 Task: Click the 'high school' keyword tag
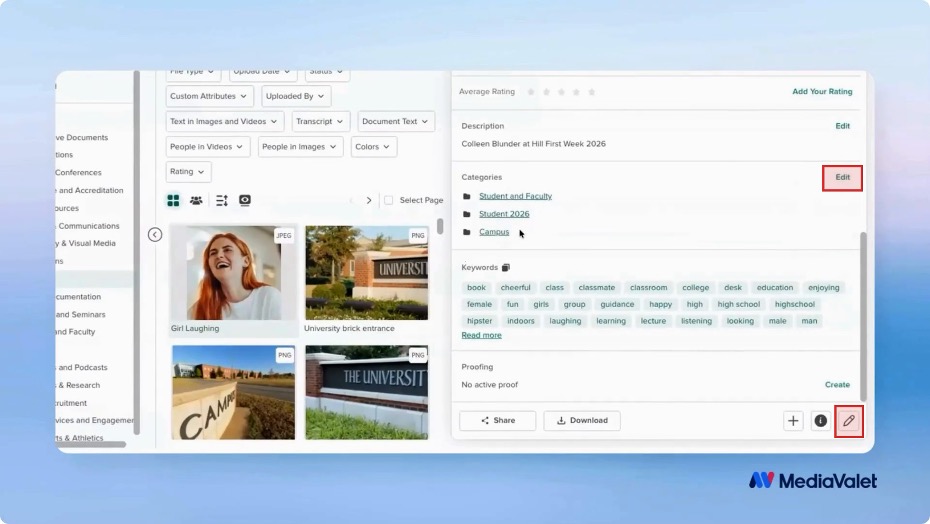tap(738, 304)
